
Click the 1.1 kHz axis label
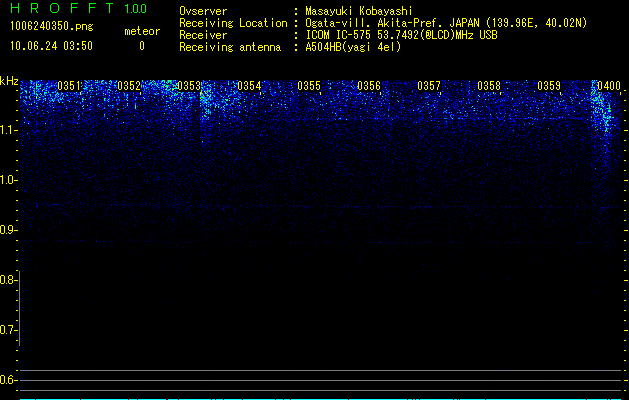point(8,130)
